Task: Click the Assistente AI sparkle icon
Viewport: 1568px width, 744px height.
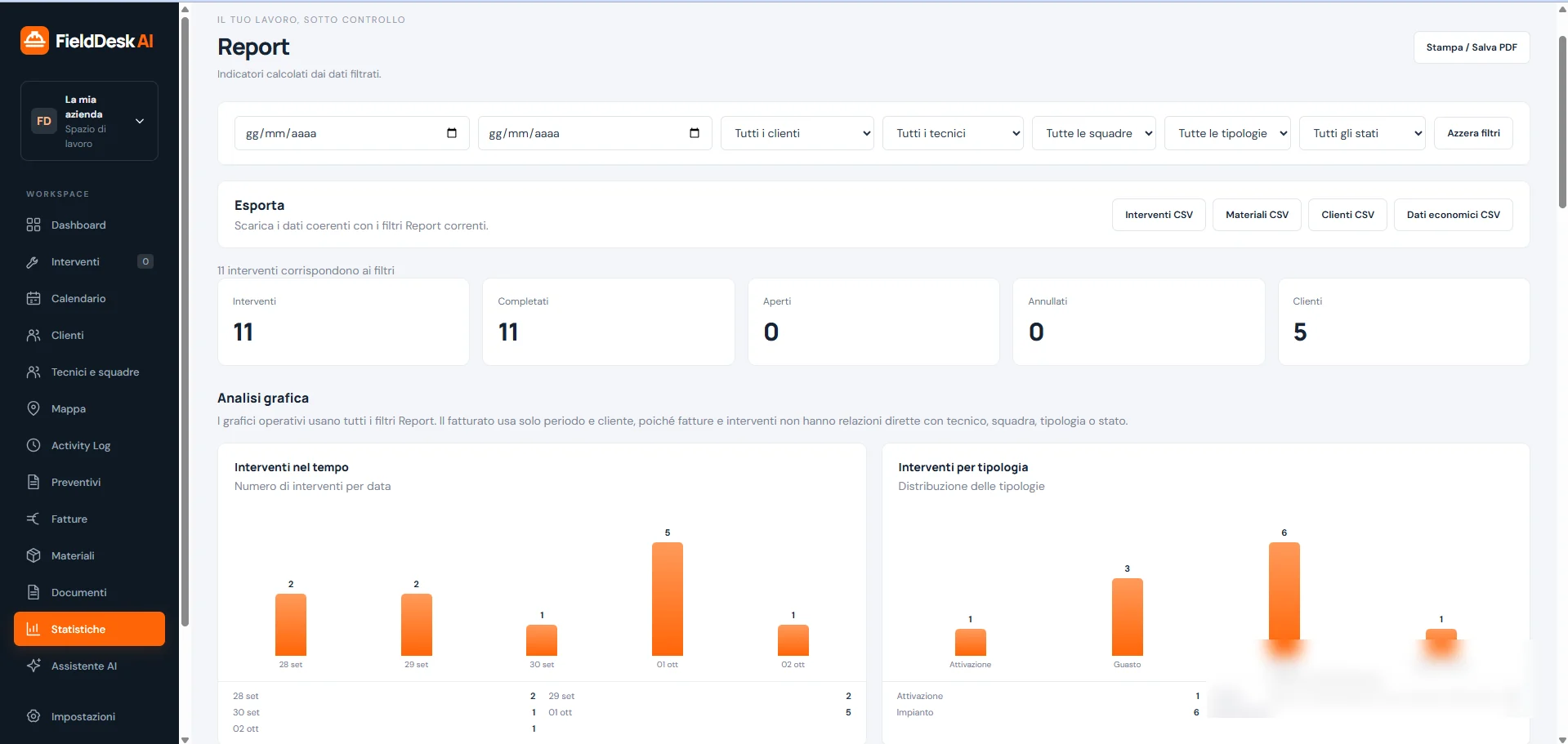Action: [x=34, y=666]
